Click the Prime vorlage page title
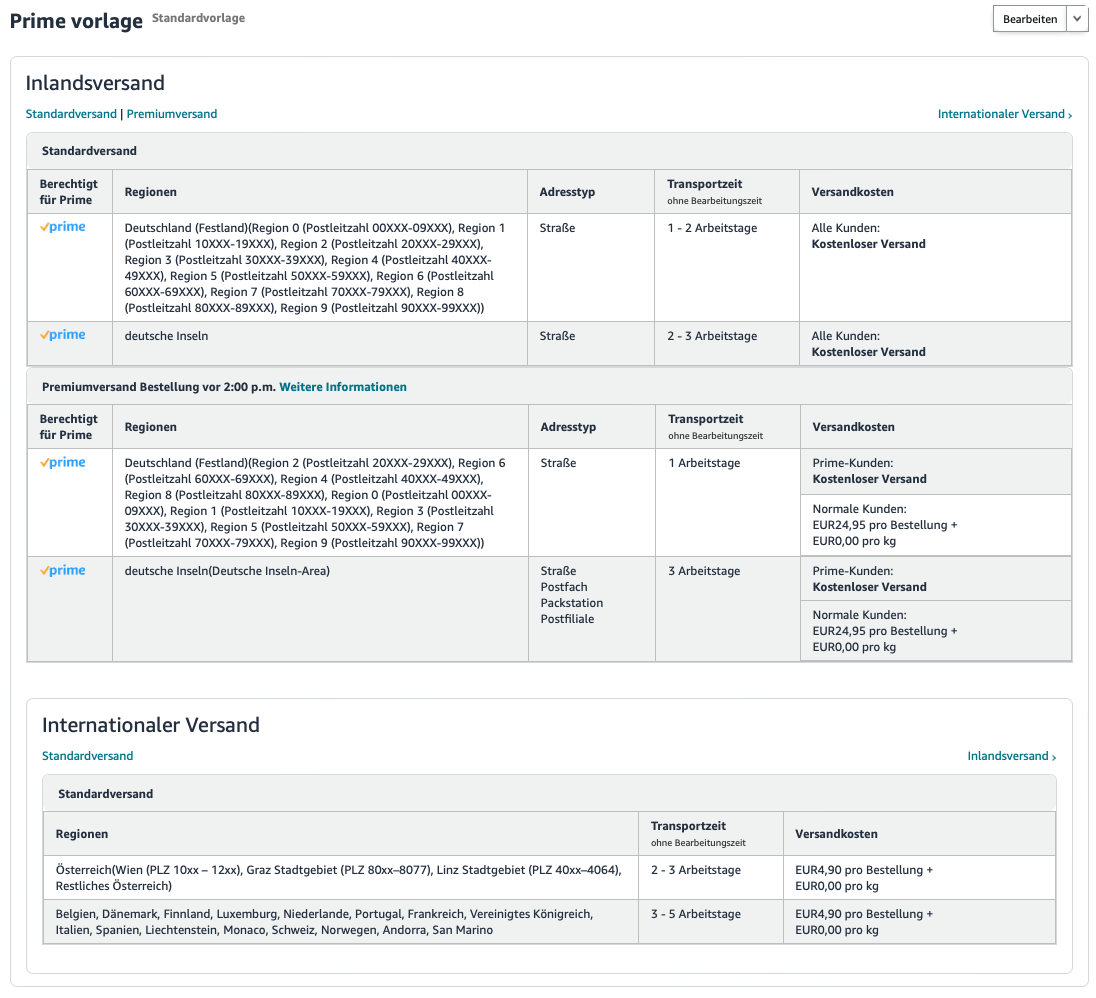The height and width of the screenshot is (998, 1096). pos(76,21)
